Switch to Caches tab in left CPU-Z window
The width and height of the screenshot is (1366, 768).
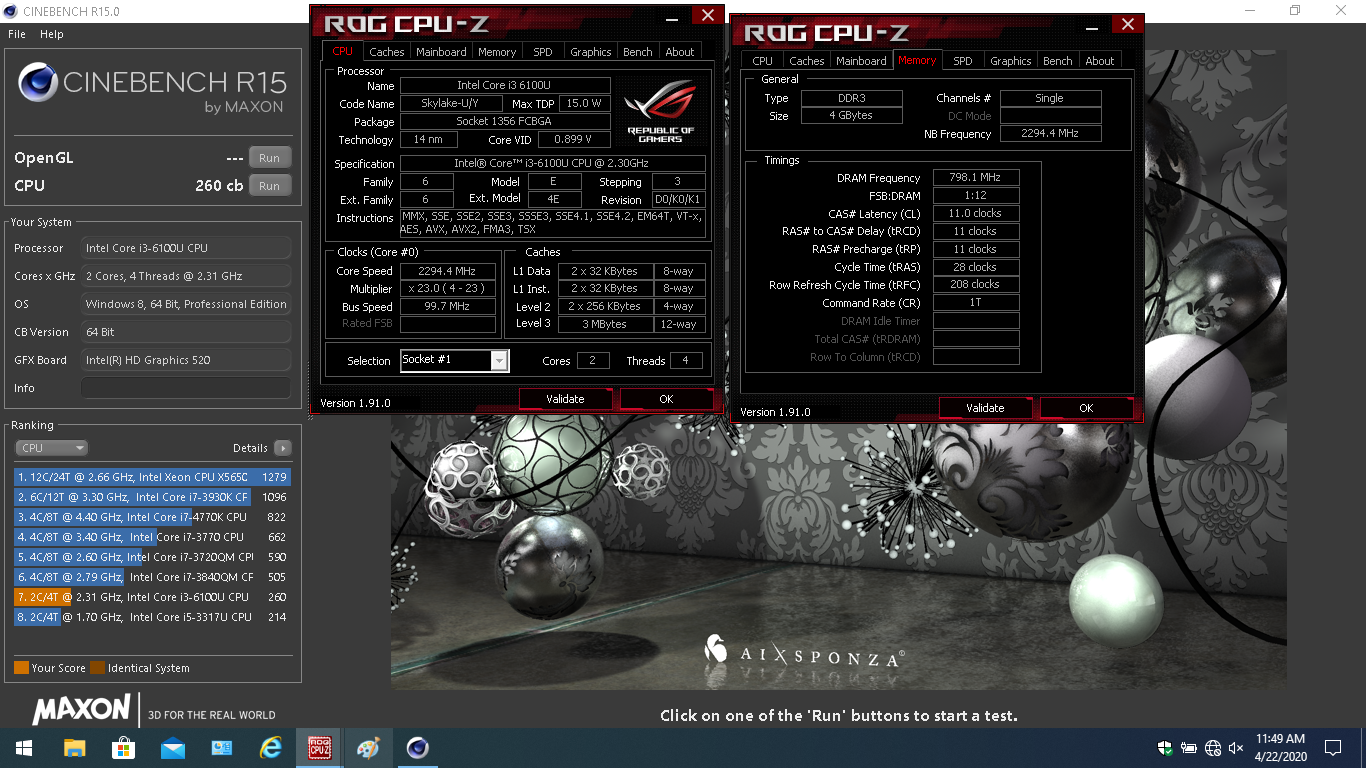point(387,52)
